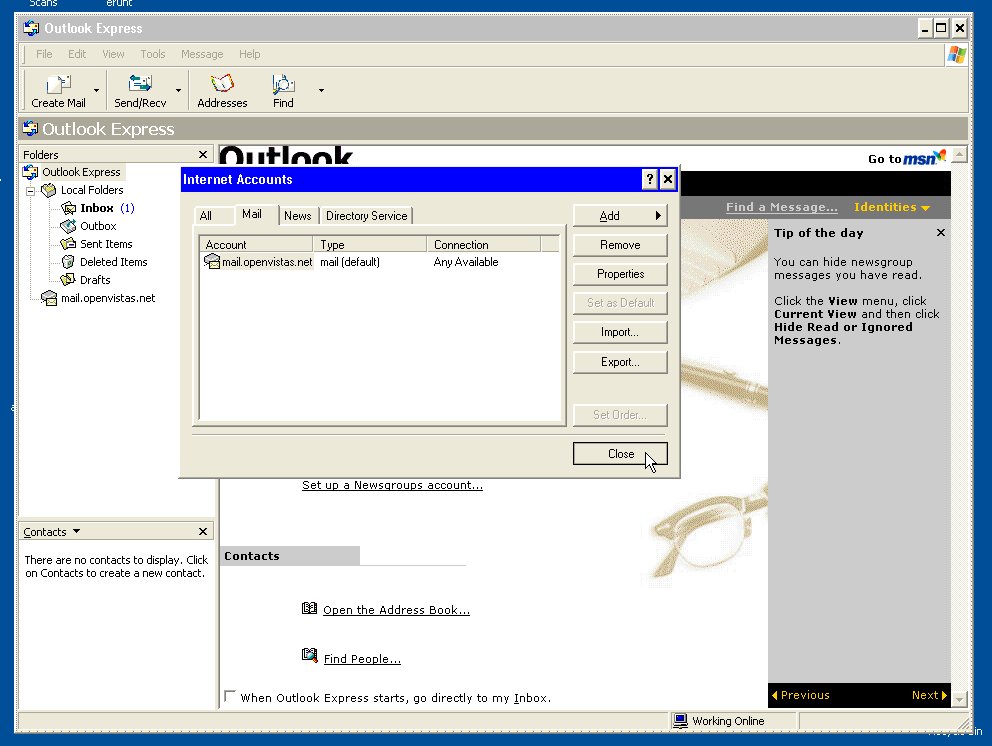
Task: Click the Go to msn link
Action: point(907,158)
